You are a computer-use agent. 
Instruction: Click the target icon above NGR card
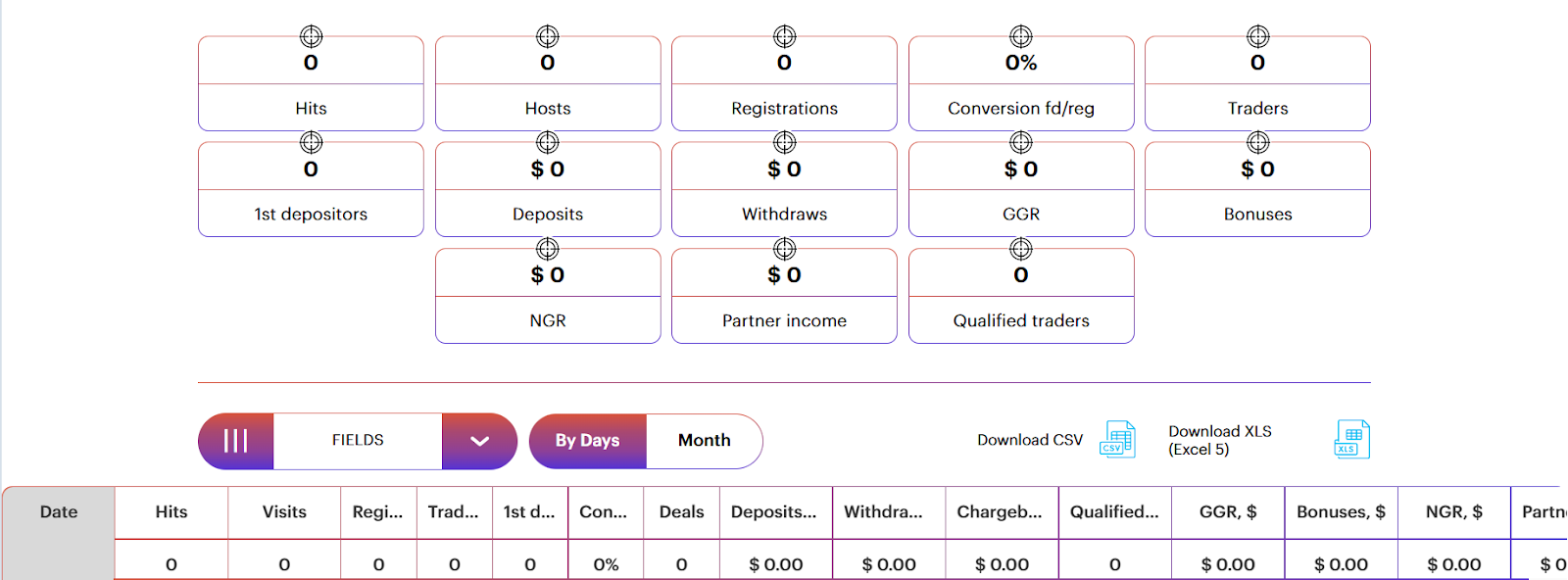click(548, 249)
